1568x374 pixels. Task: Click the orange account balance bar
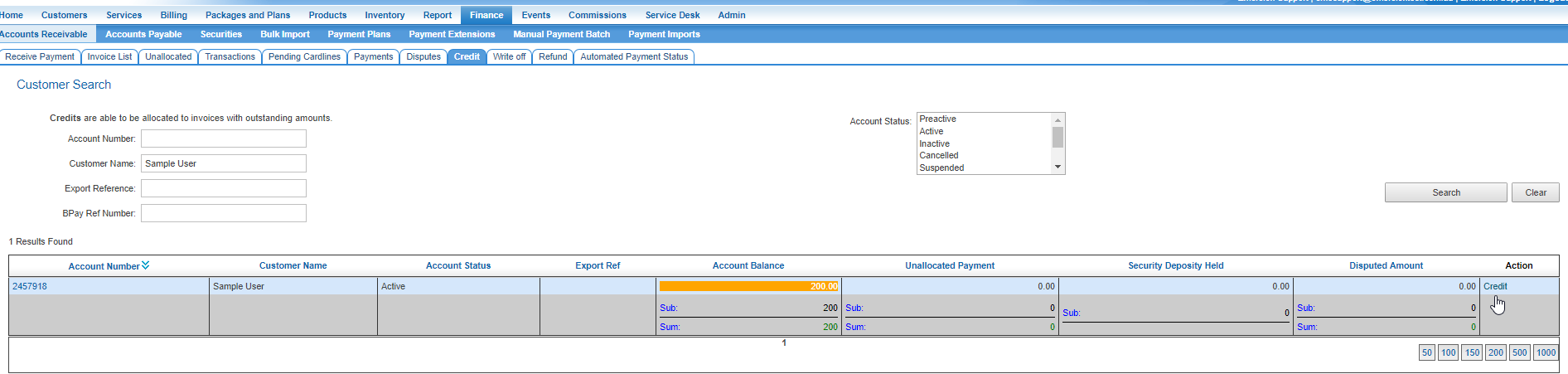point(748,286)
